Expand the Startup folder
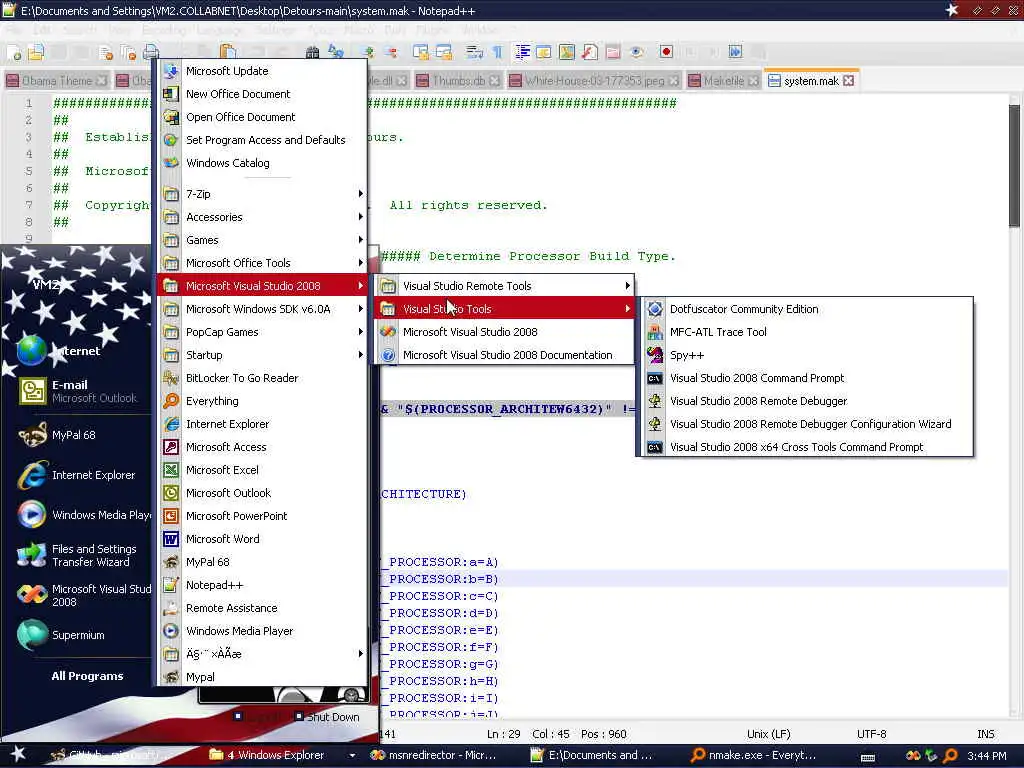 point(261,355)
